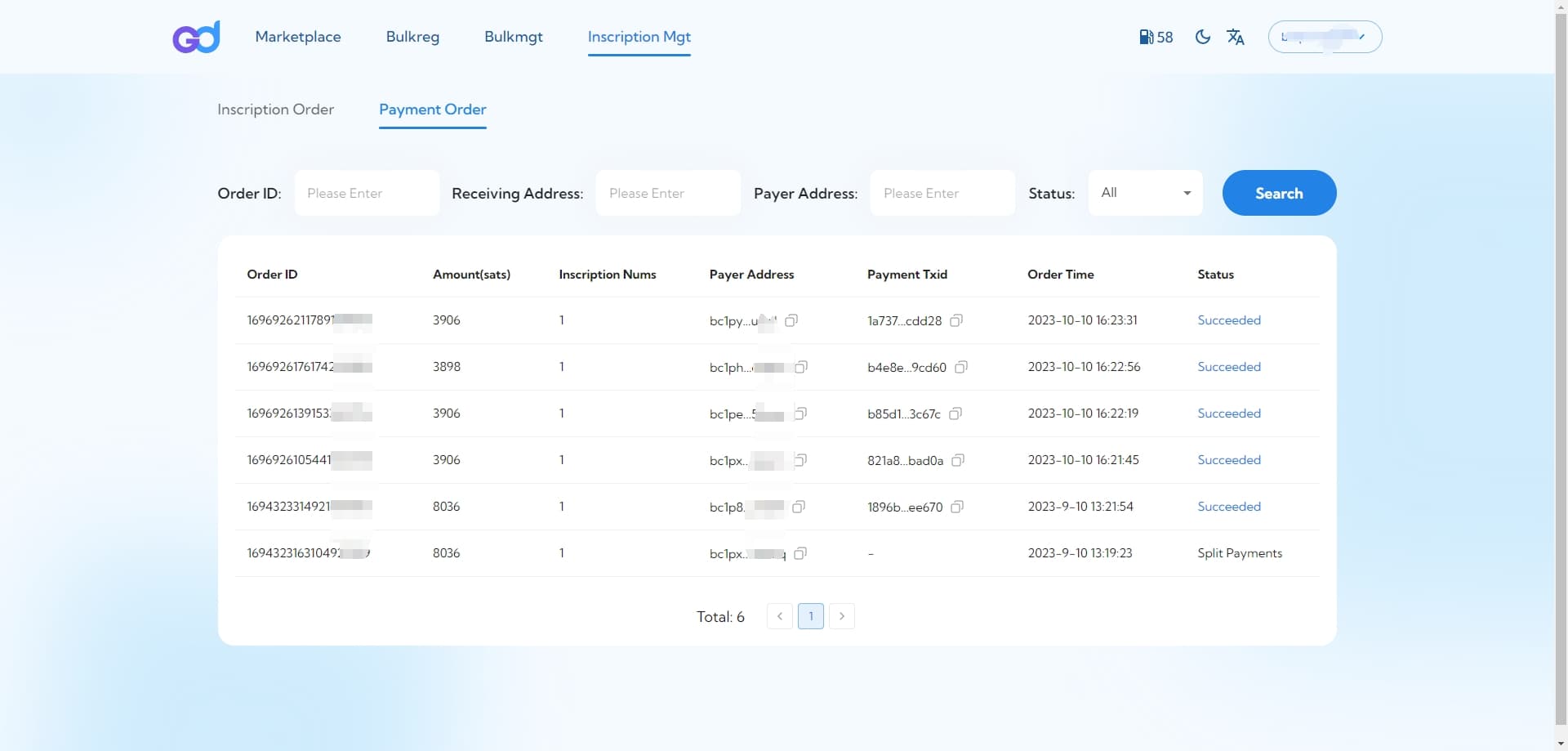Copy payment txid 1a737...cdd28
This screenshot has height=751, width=1568.
[x=956, y=320]
